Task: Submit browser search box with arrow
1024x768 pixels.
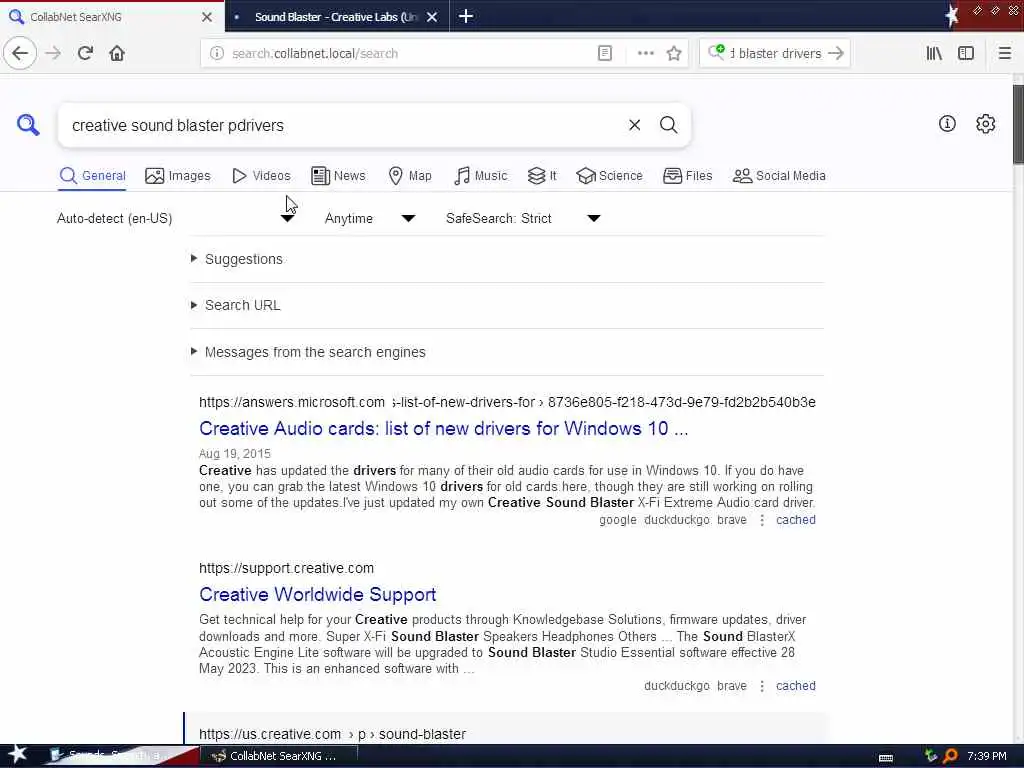Action: 835,53
